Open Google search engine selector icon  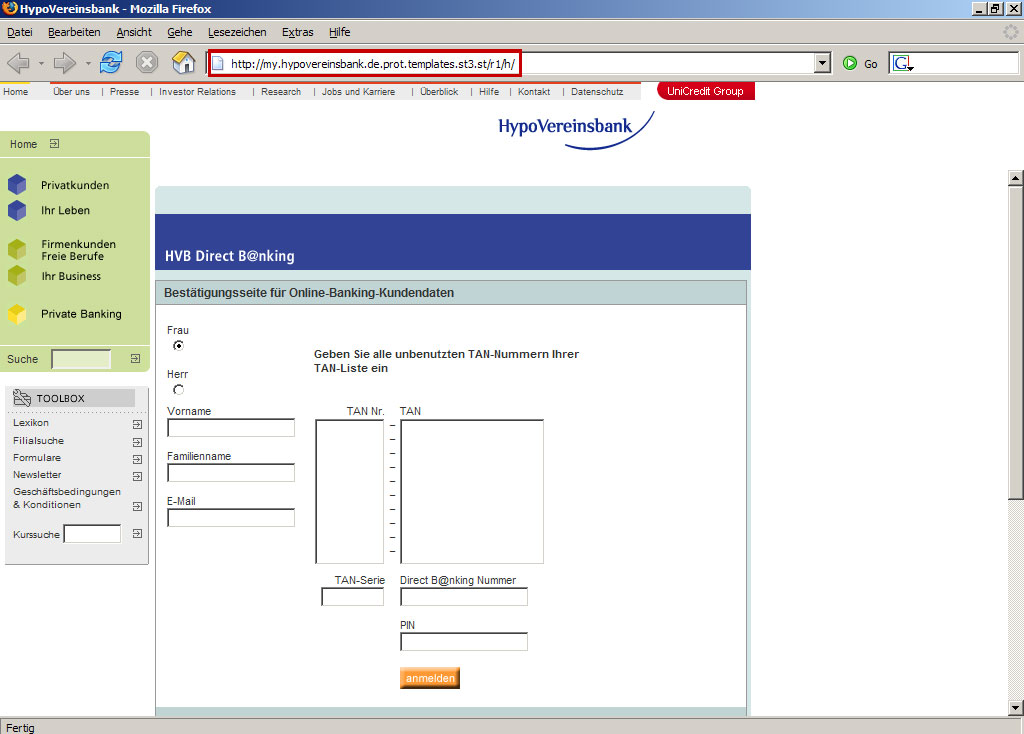click(x=903, y=63)
